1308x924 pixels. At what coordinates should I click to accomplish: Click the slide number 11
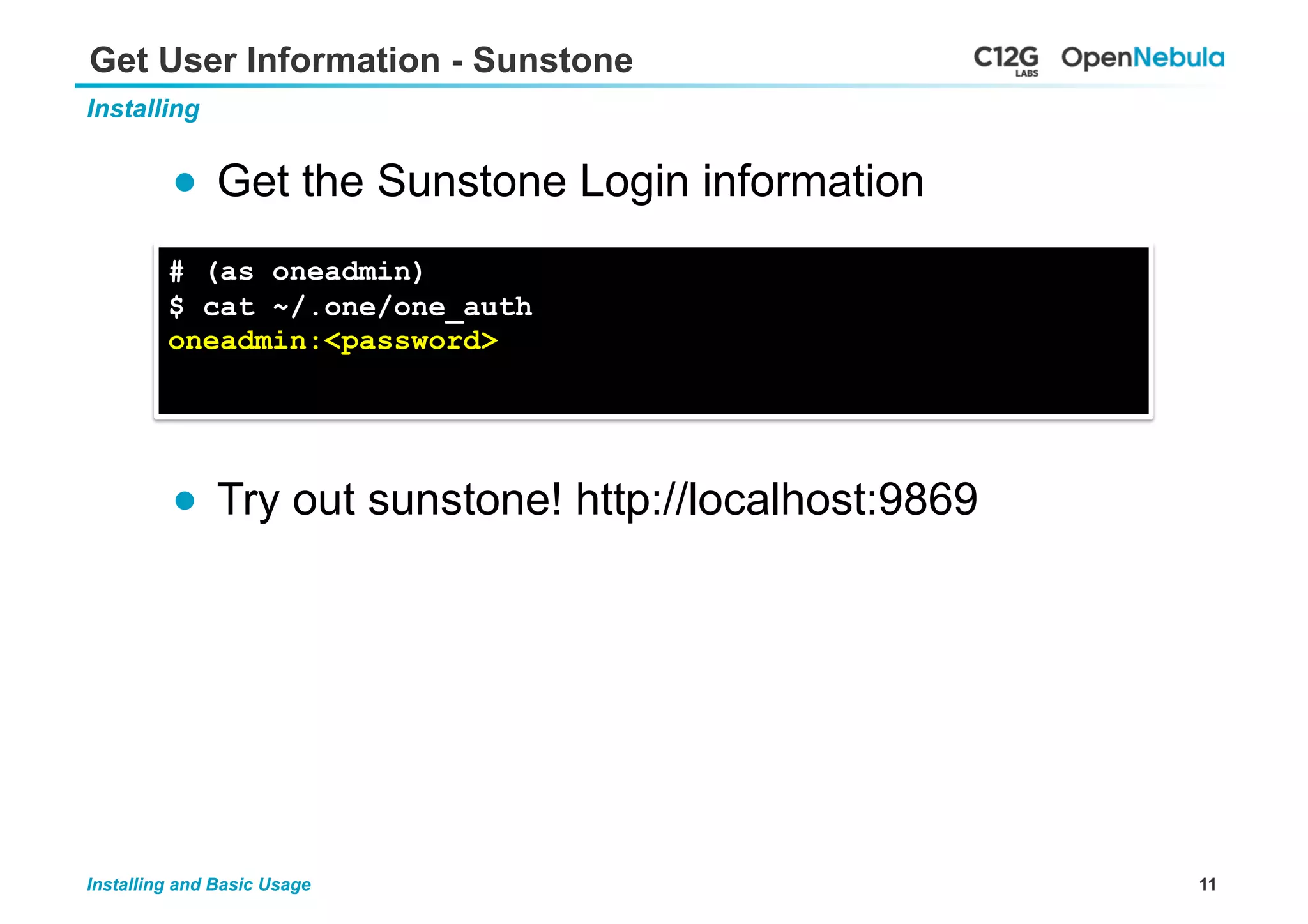pos(1207,884)
